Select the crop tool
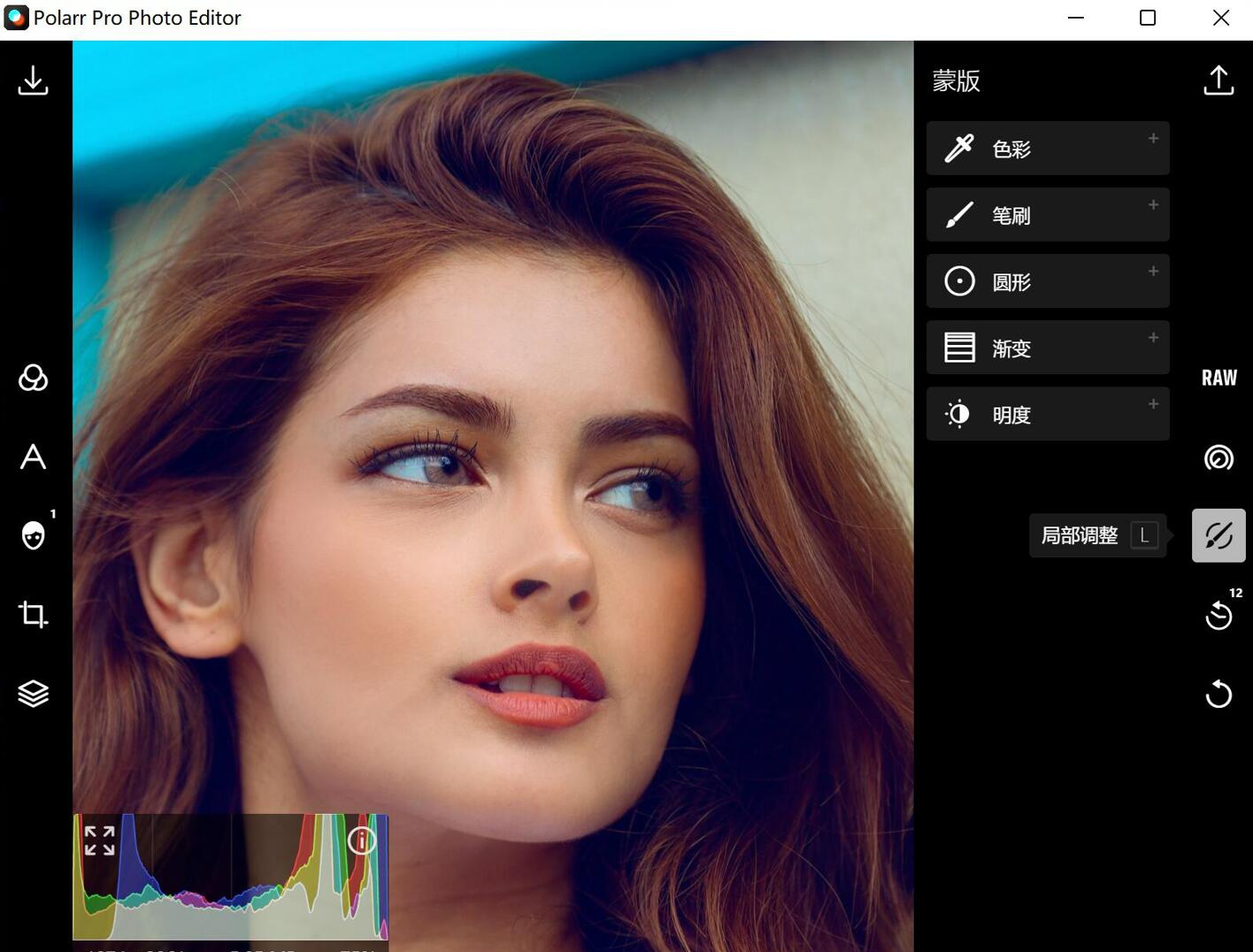 coord(33,614)
